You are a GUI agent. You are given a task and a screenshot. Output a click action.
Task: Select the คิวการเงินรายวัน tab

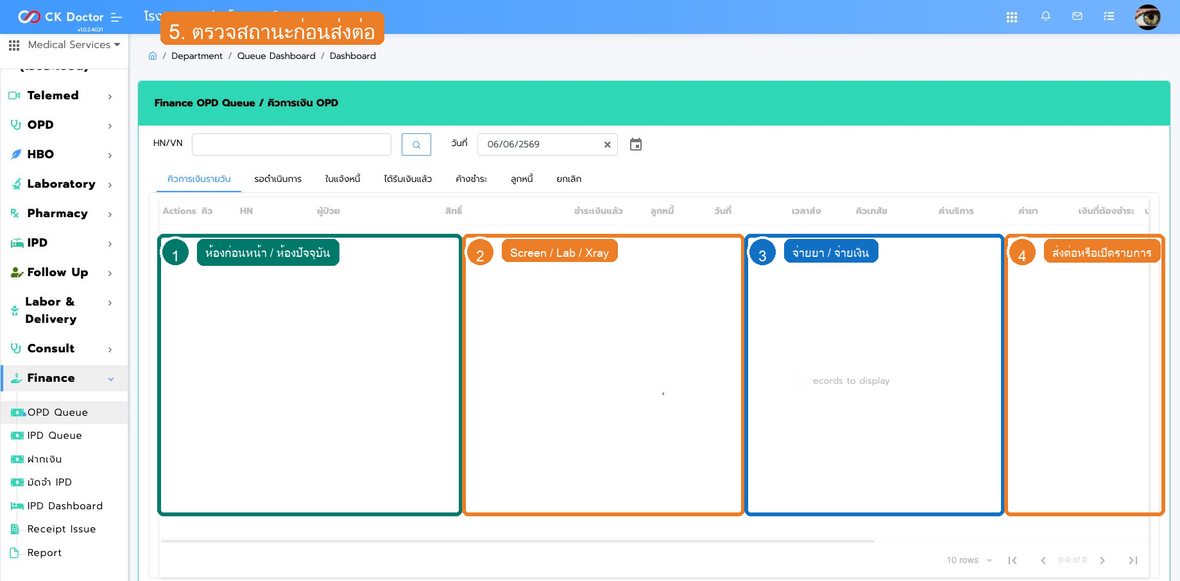(x=199, y=179)
